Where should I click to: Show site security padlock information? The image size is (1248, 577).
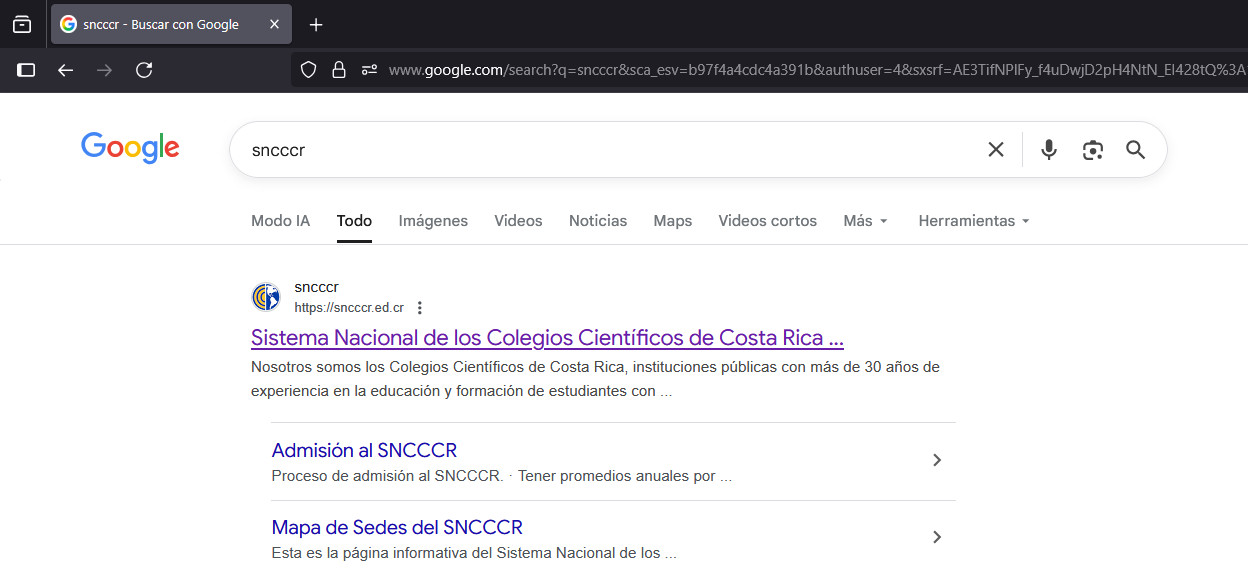339,70
